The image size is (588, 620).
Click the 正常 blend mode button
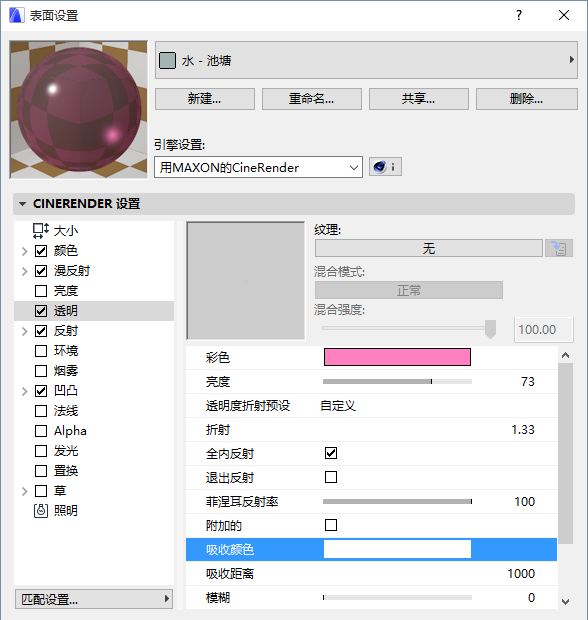click(x=409, y=290)
